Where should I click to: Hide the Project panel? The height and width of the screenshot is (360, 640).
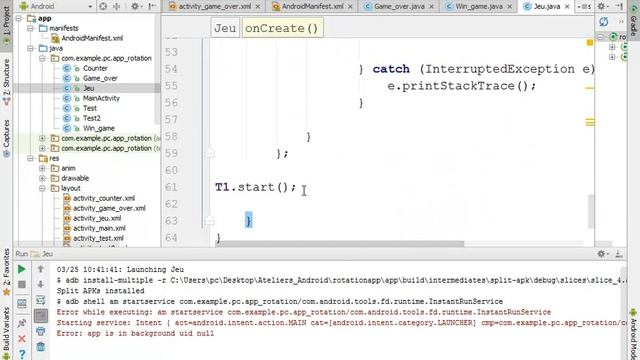click(x=152, y=6)
